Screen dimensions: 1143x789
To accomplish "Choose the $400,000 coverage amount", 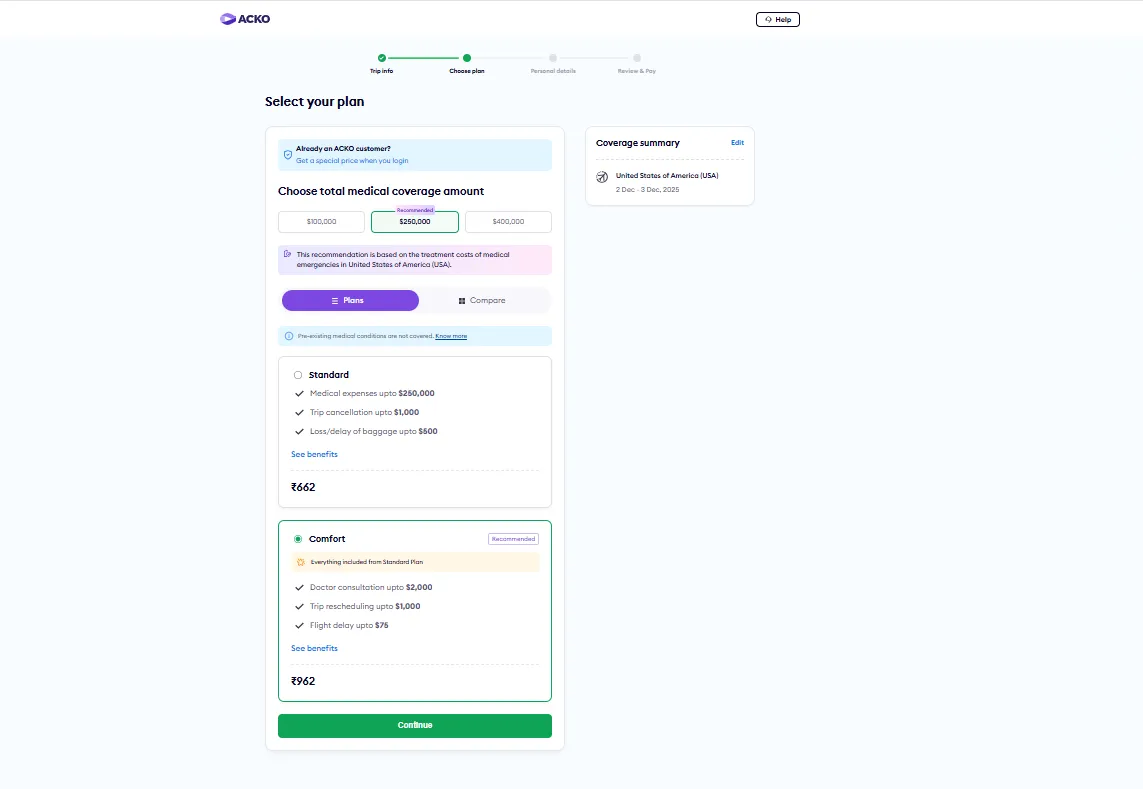I will 508,222.
